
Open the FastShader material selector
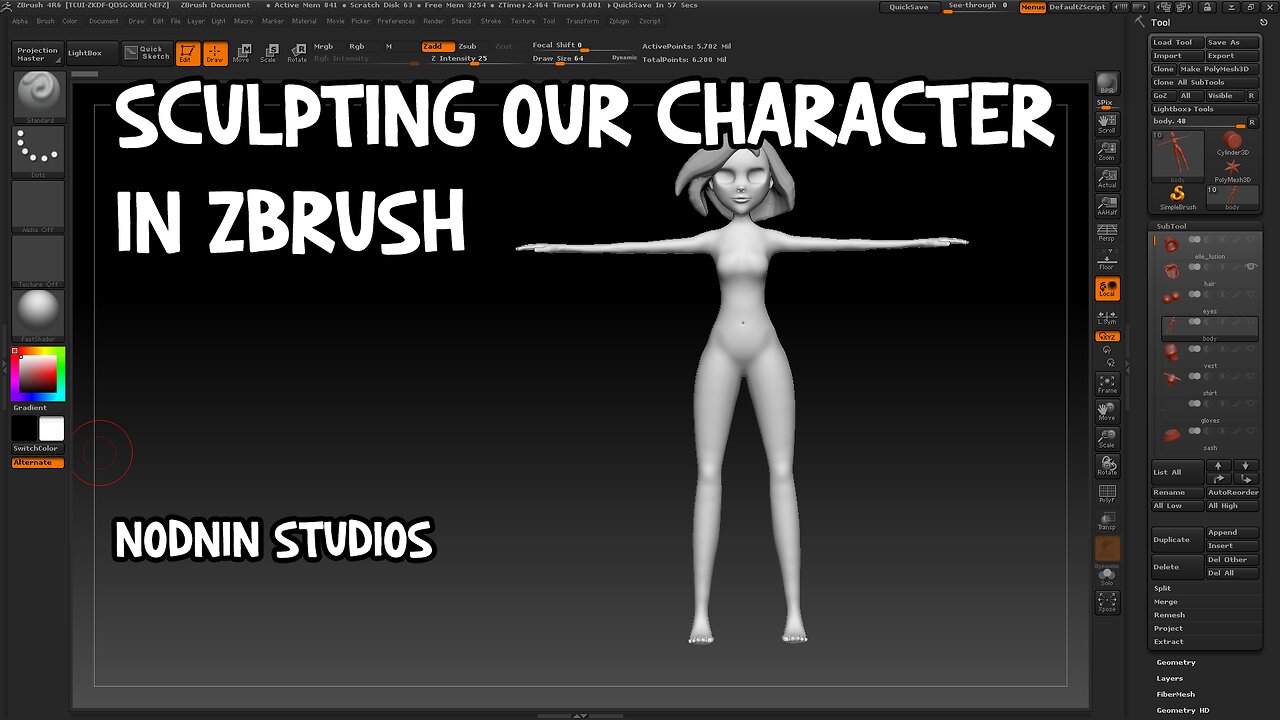(x=39, y=316)
